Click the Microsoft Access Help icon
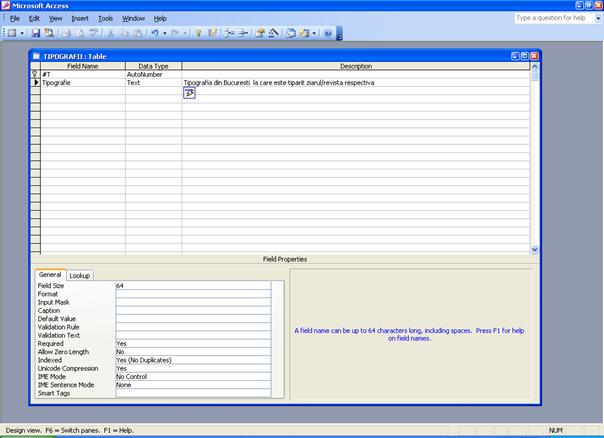 [327, 33]
